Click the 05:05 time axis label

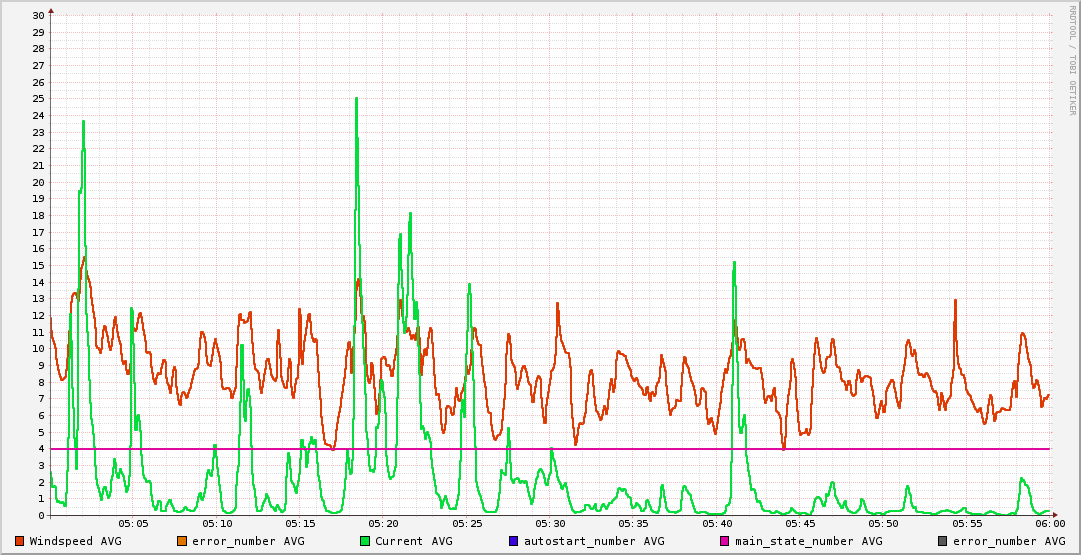tap(134, 523)
